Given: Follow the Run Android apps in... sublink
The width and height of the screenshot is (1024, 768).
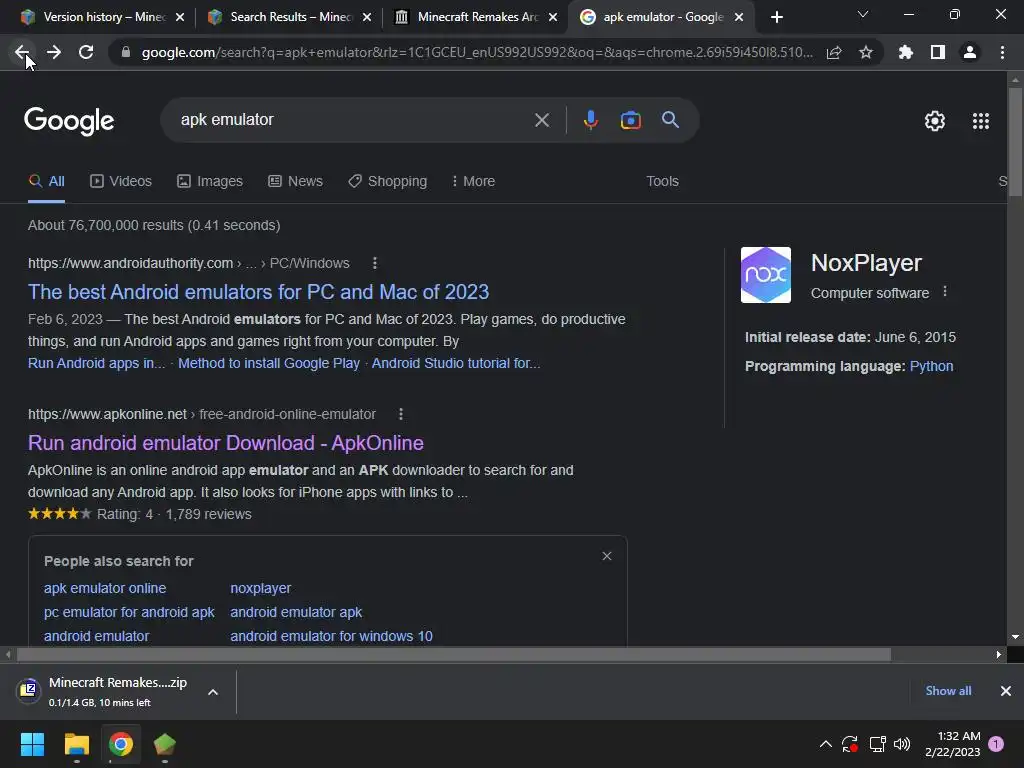Looking at the screenshot, I should [x=97, y=363].
